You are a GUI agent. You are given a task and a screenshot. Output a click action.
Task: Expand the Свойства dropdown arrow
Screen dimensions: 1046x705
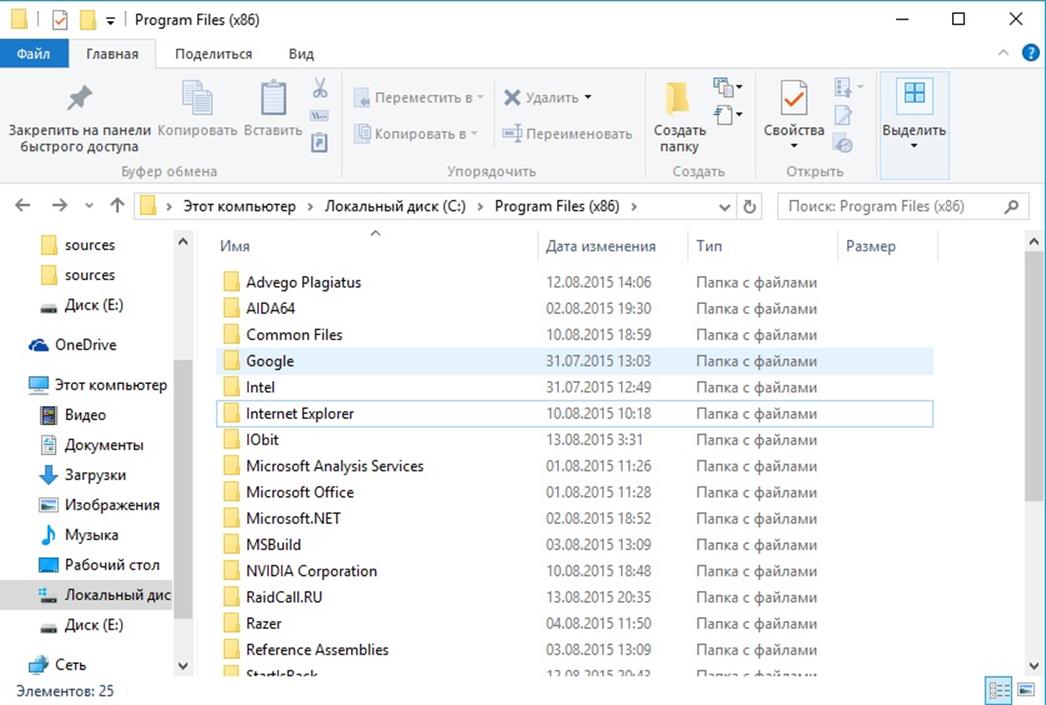pos(794,146)
